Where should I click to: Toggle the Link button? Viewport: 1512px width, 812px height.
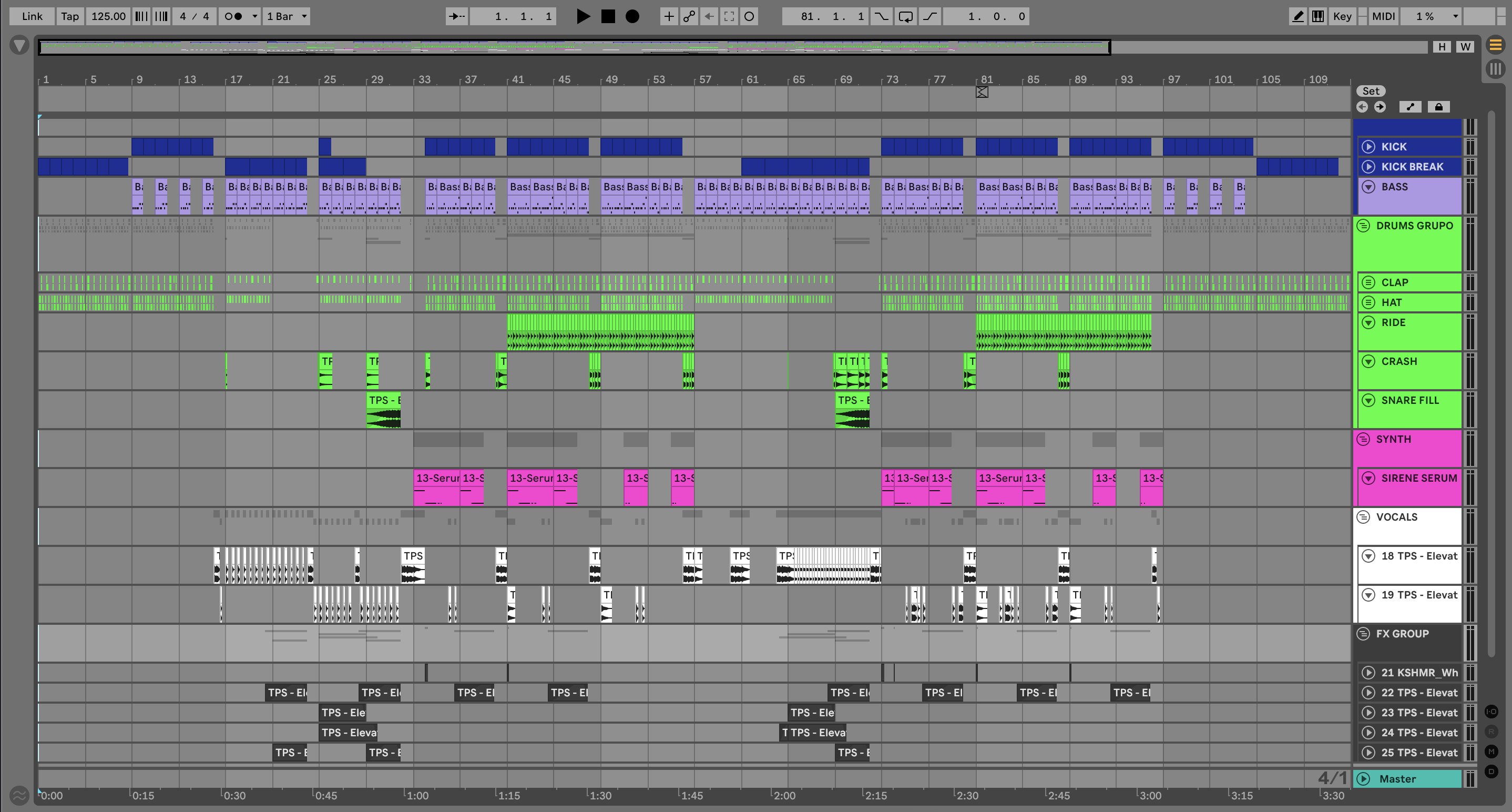(32, 16)
